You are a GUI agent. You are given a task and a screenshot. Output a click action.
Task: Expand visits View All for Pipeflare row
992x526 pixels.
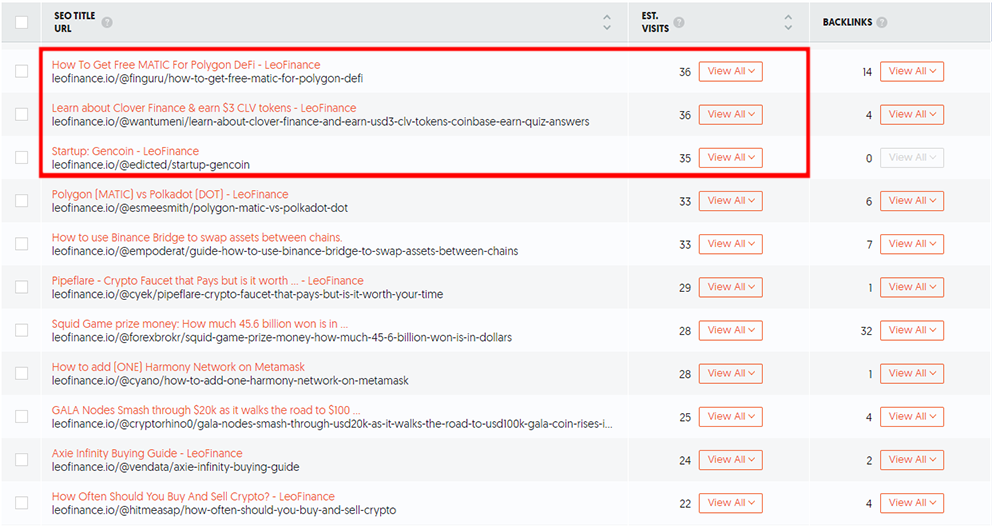(x=730, y=287)
